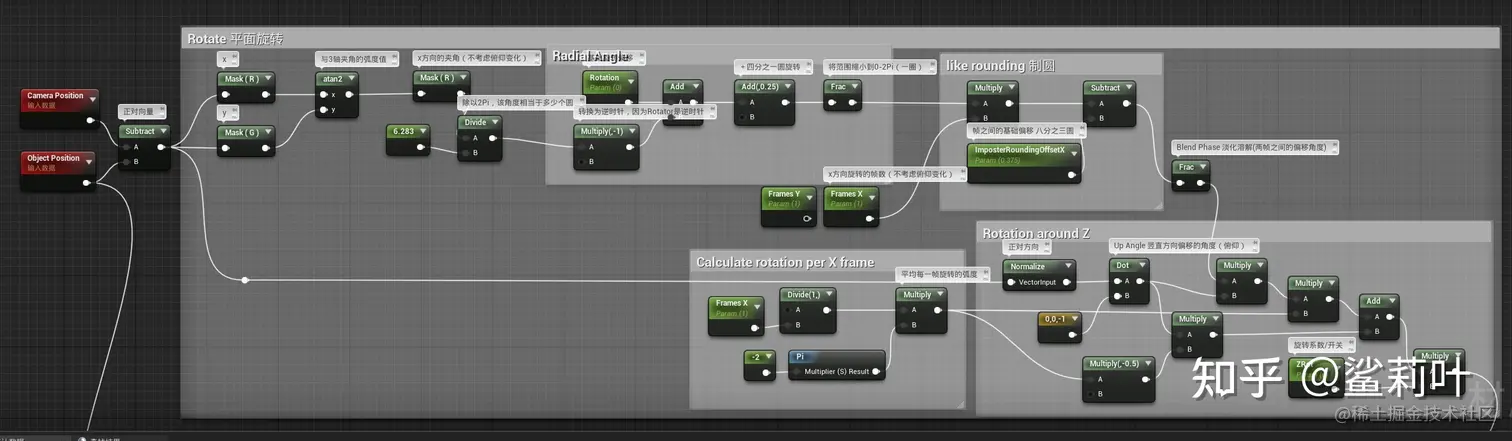Viewport: 1512px width, 441px height.
Task: Click the atan2 x input pin
Action: click(322, 95)
